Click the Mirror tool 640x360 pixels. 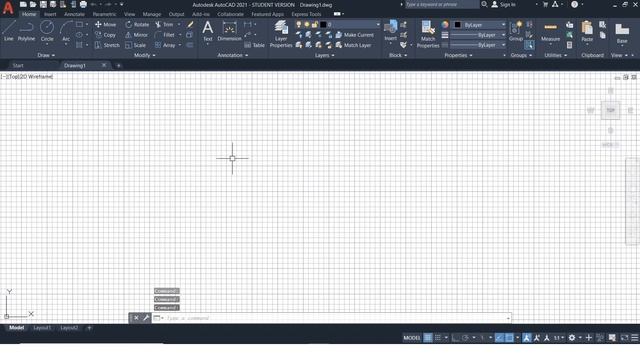pyautogui.click(x=136, y=35)
